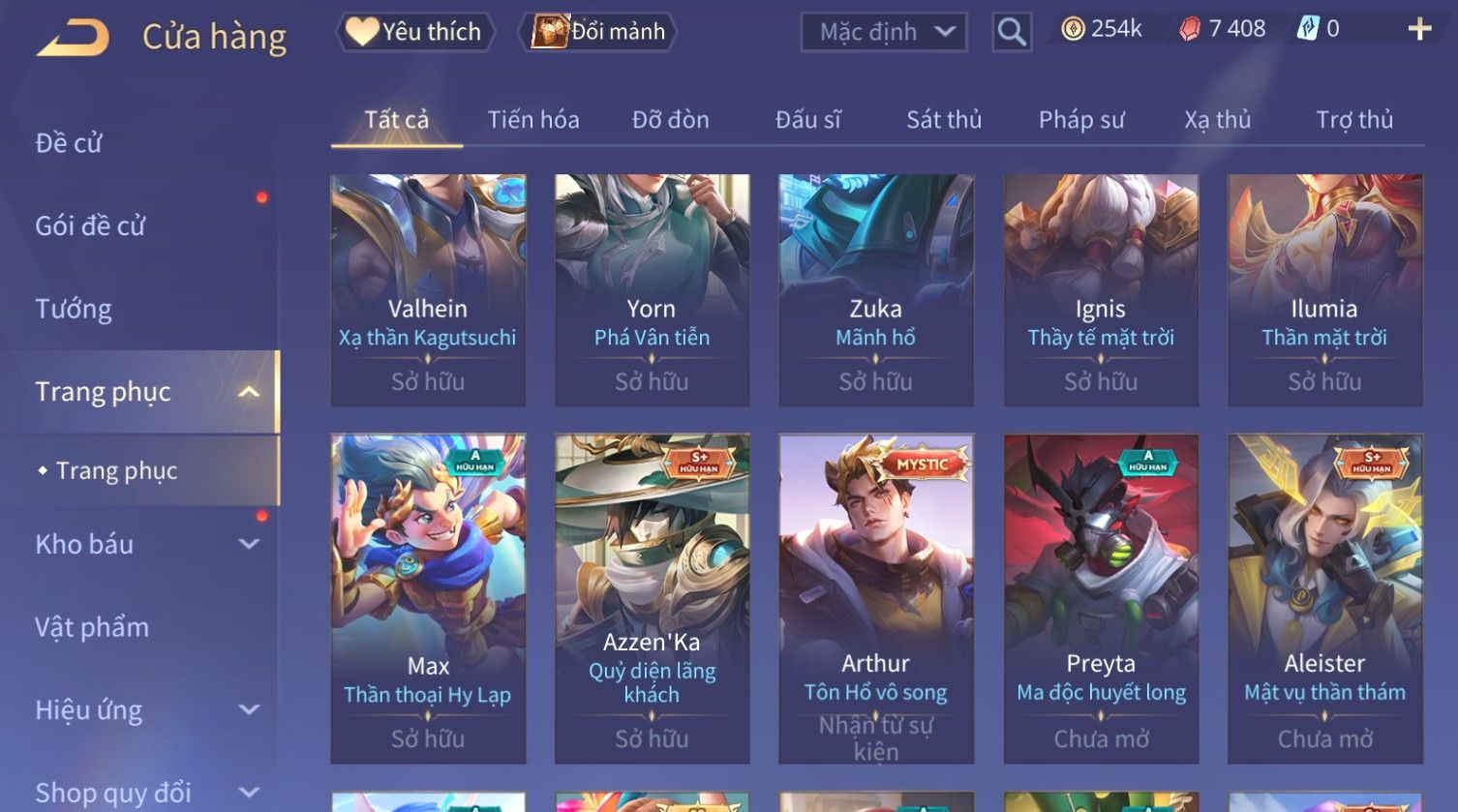The height and width of the screenshot is (812, 1458).
Task: Click the heart icon on Yêu thích
Action: pos(362,32)
